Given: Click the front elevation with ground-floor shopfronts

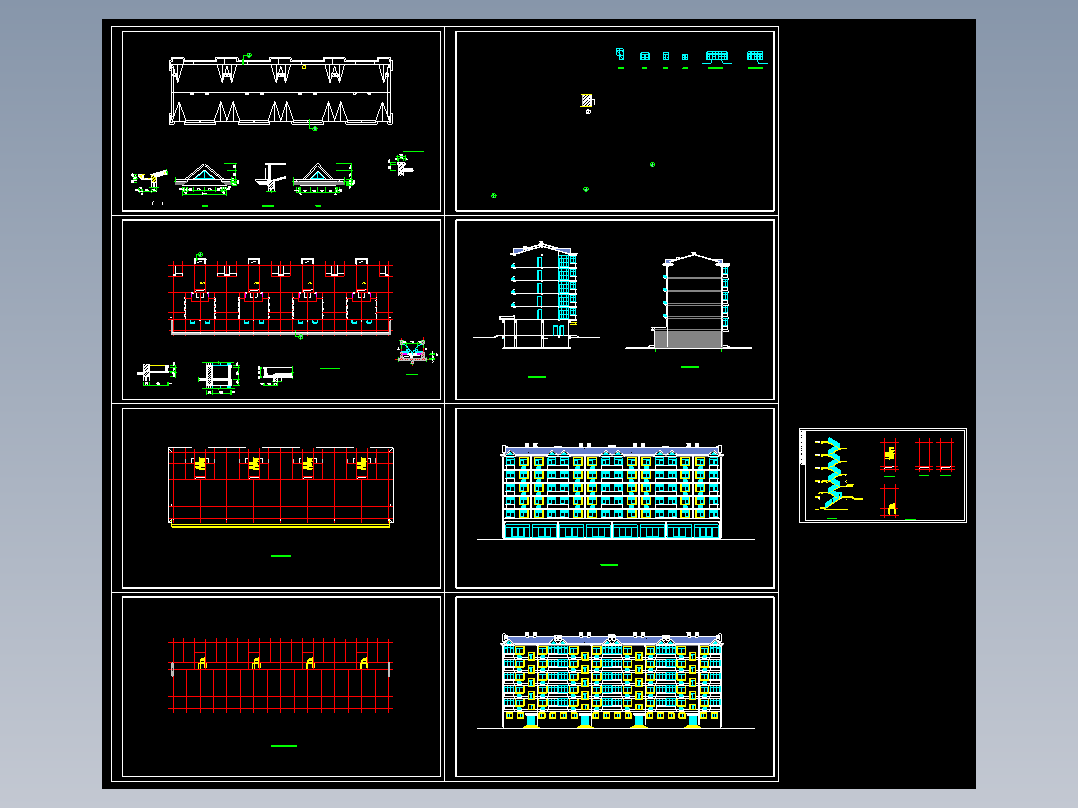Looking at the screenshot, I should pyautogui.click(x=612, y=492).
